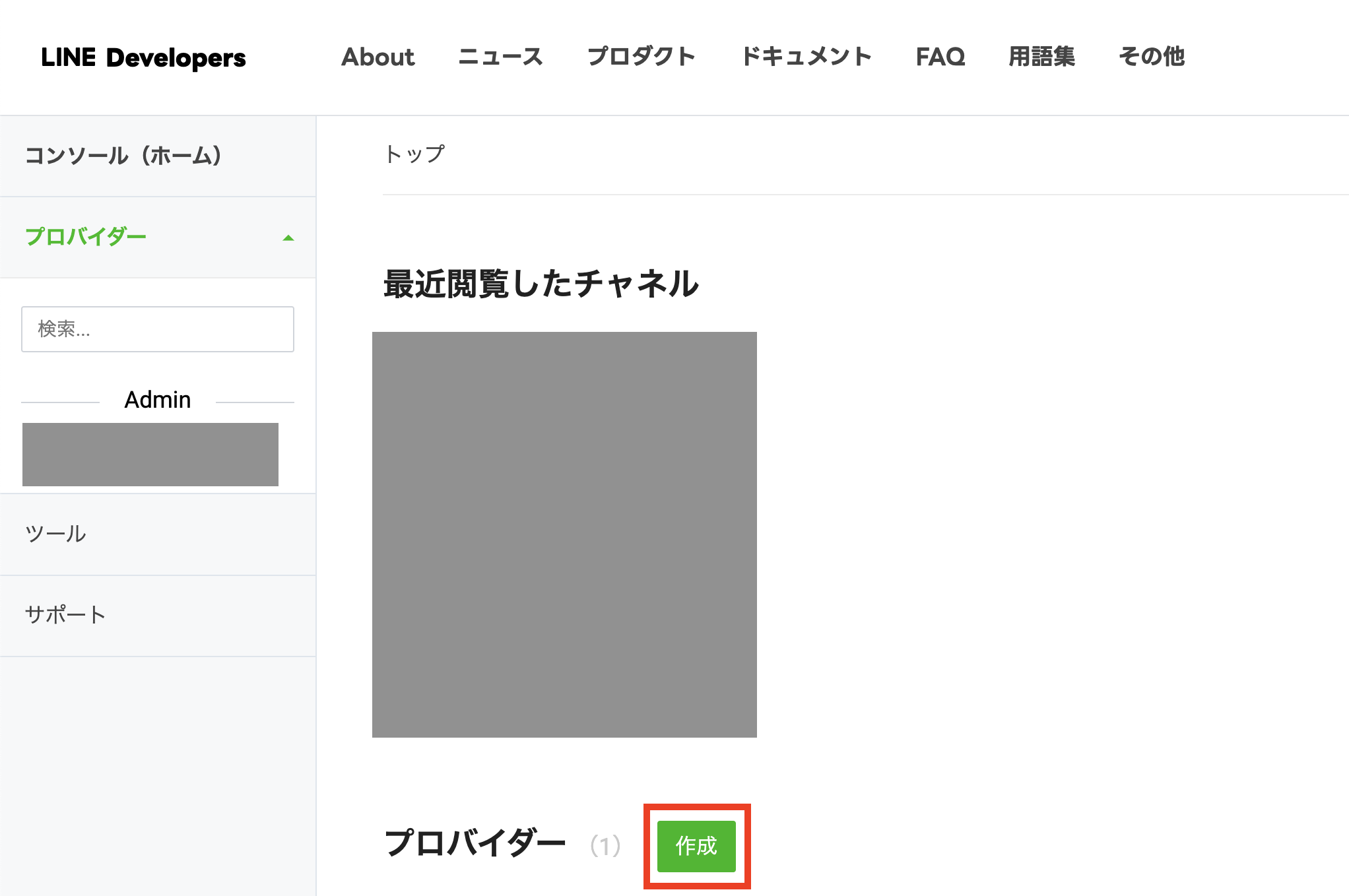Open the サポート sidebar section

65,615
